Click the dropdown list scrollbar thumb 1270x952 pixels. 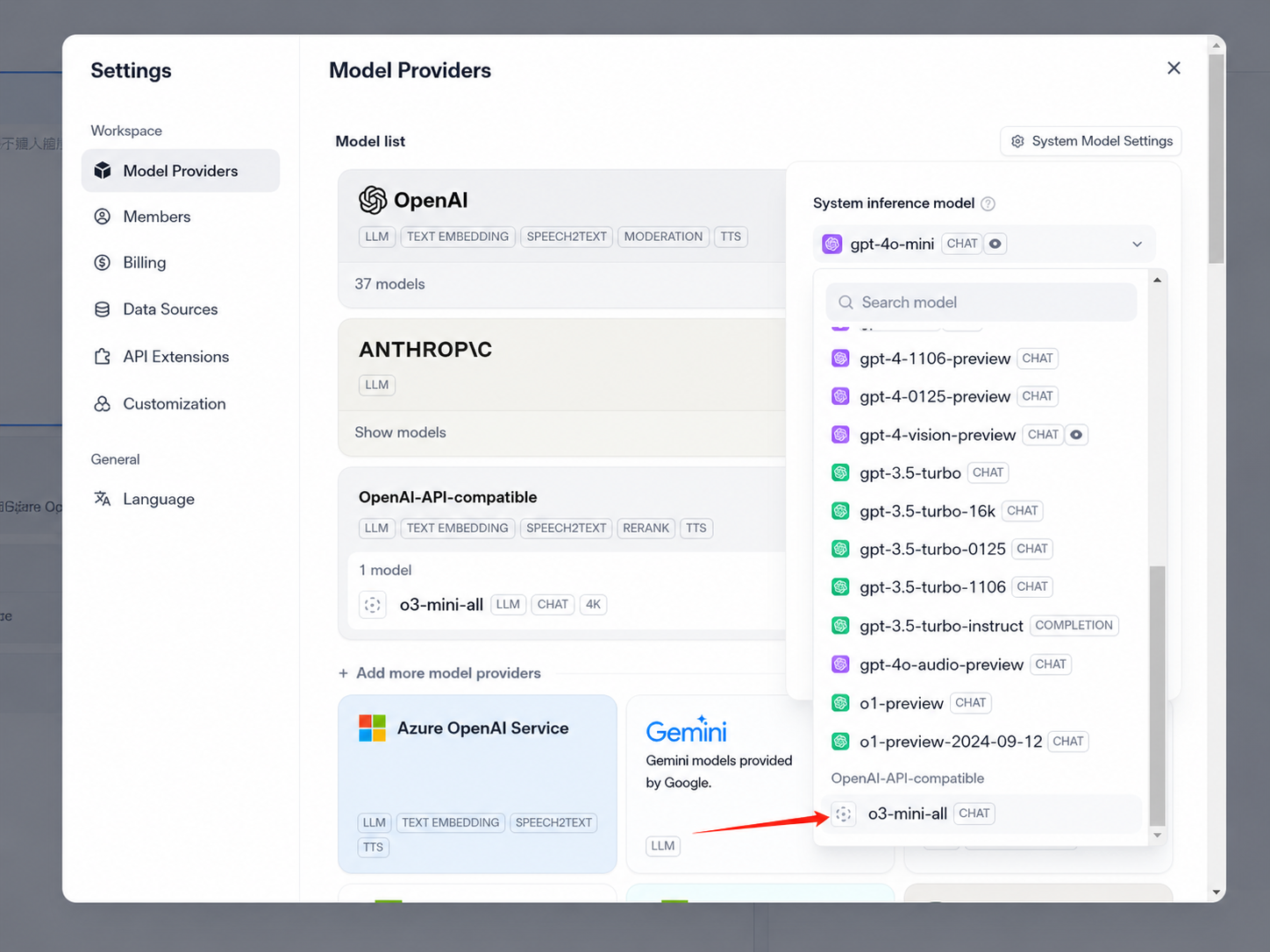pos(1157,696)
